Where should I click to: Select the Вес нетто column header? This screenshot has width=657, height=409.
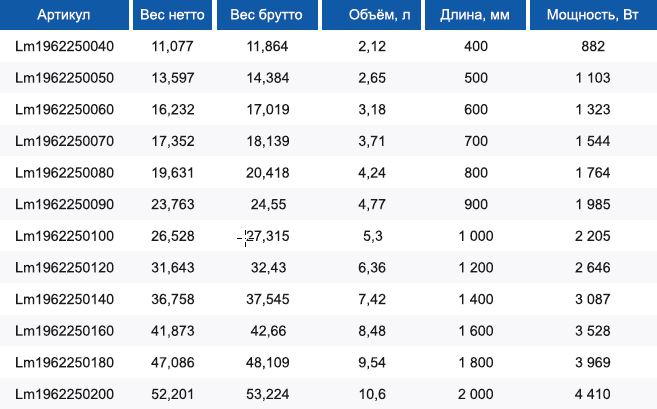point(172,15)
